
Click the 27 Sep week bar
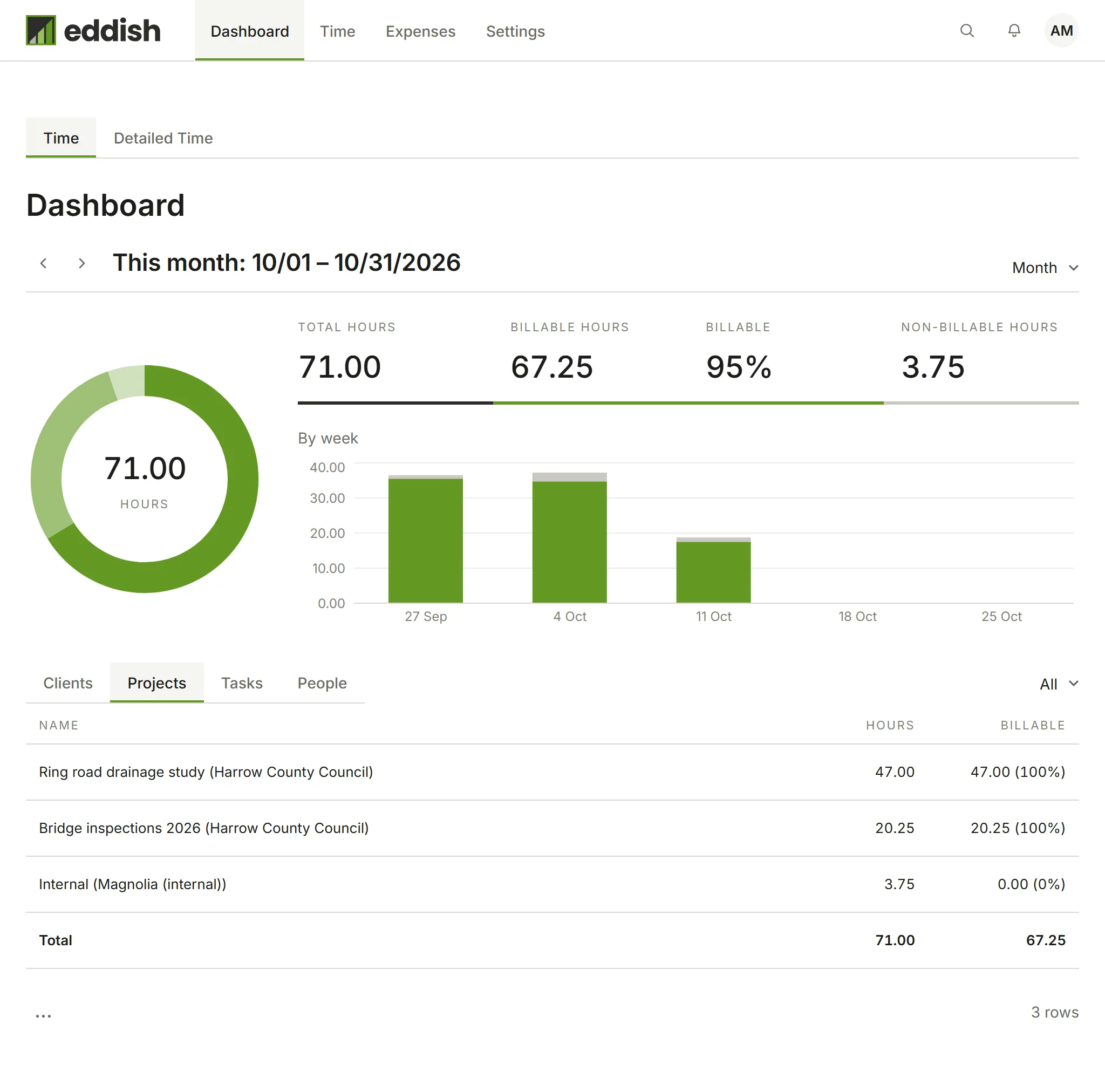pos(426,538)
